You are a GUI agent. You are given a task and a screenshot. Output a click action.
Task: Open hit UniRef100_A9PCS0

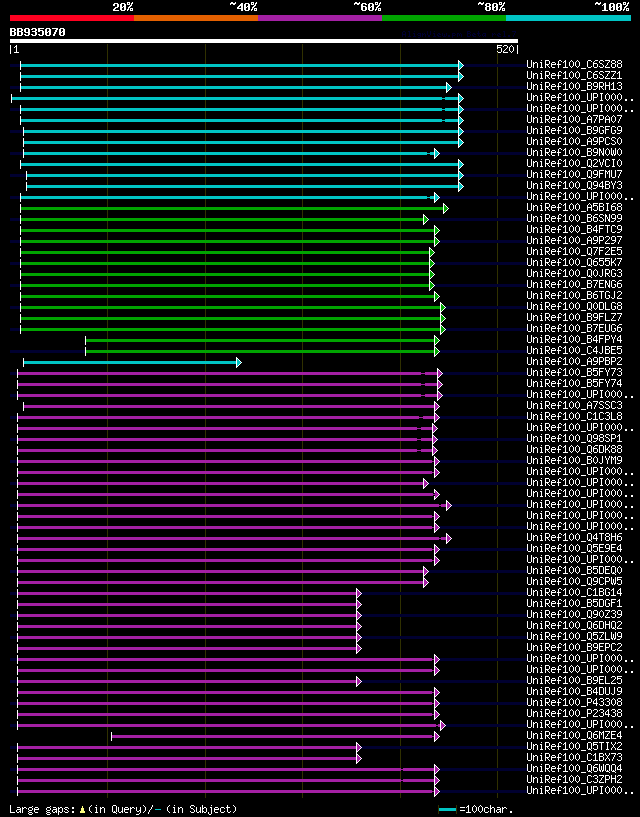[x=574, y=141]
